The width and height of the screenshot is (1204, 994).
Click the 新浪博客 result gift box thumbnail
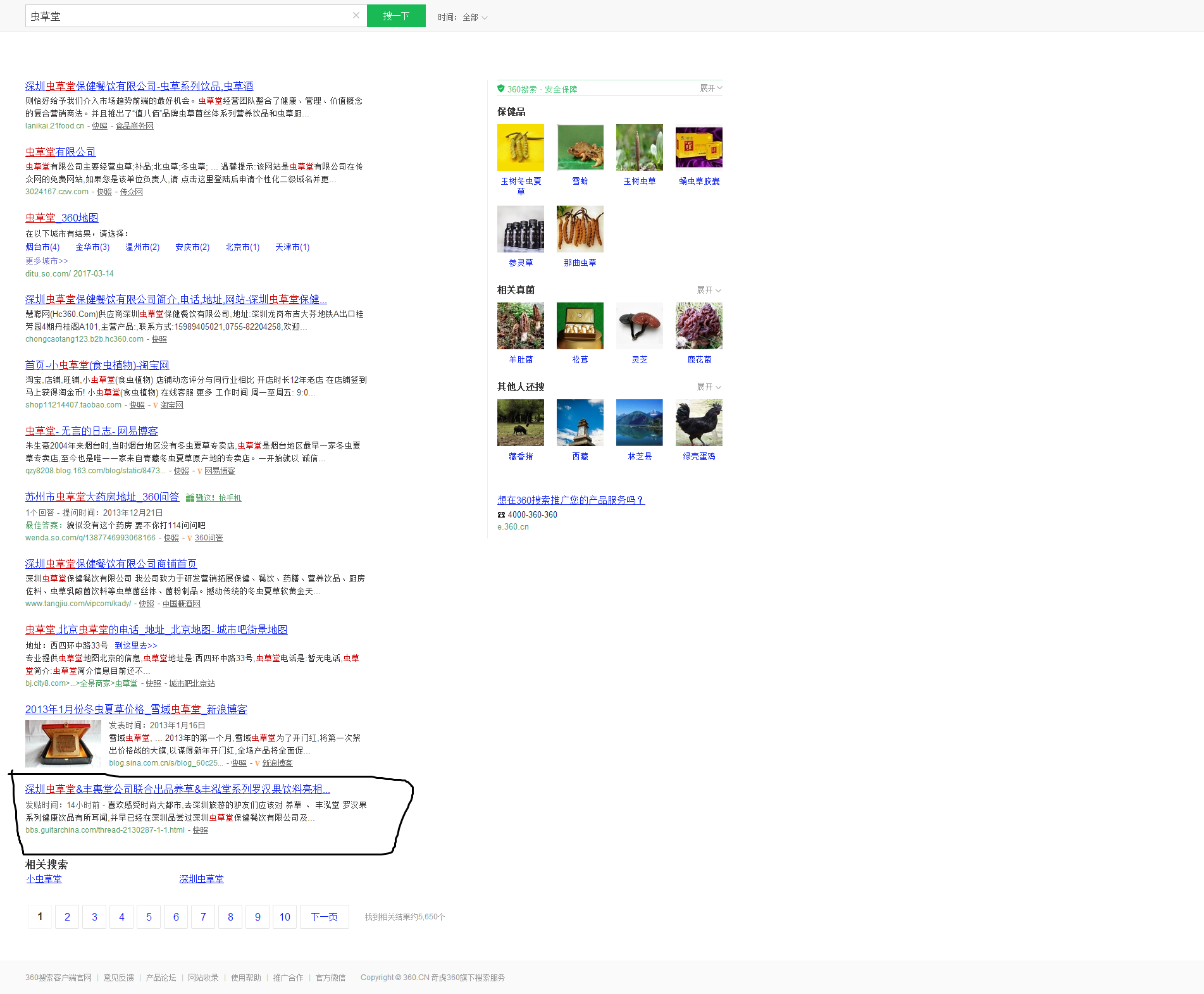[x=63, y=743]
